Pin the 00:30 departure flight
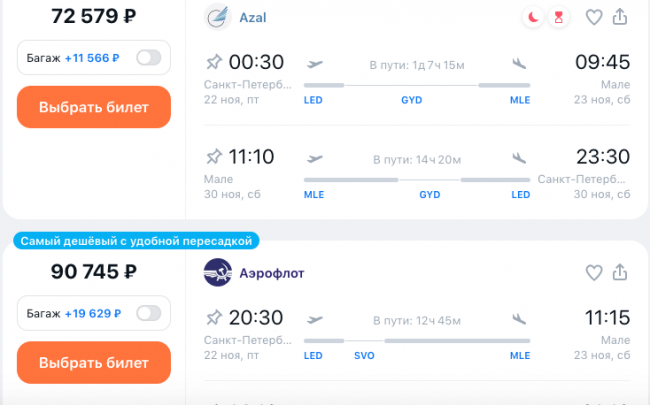This screenshot has height=405, width=650. pos(213,62)
